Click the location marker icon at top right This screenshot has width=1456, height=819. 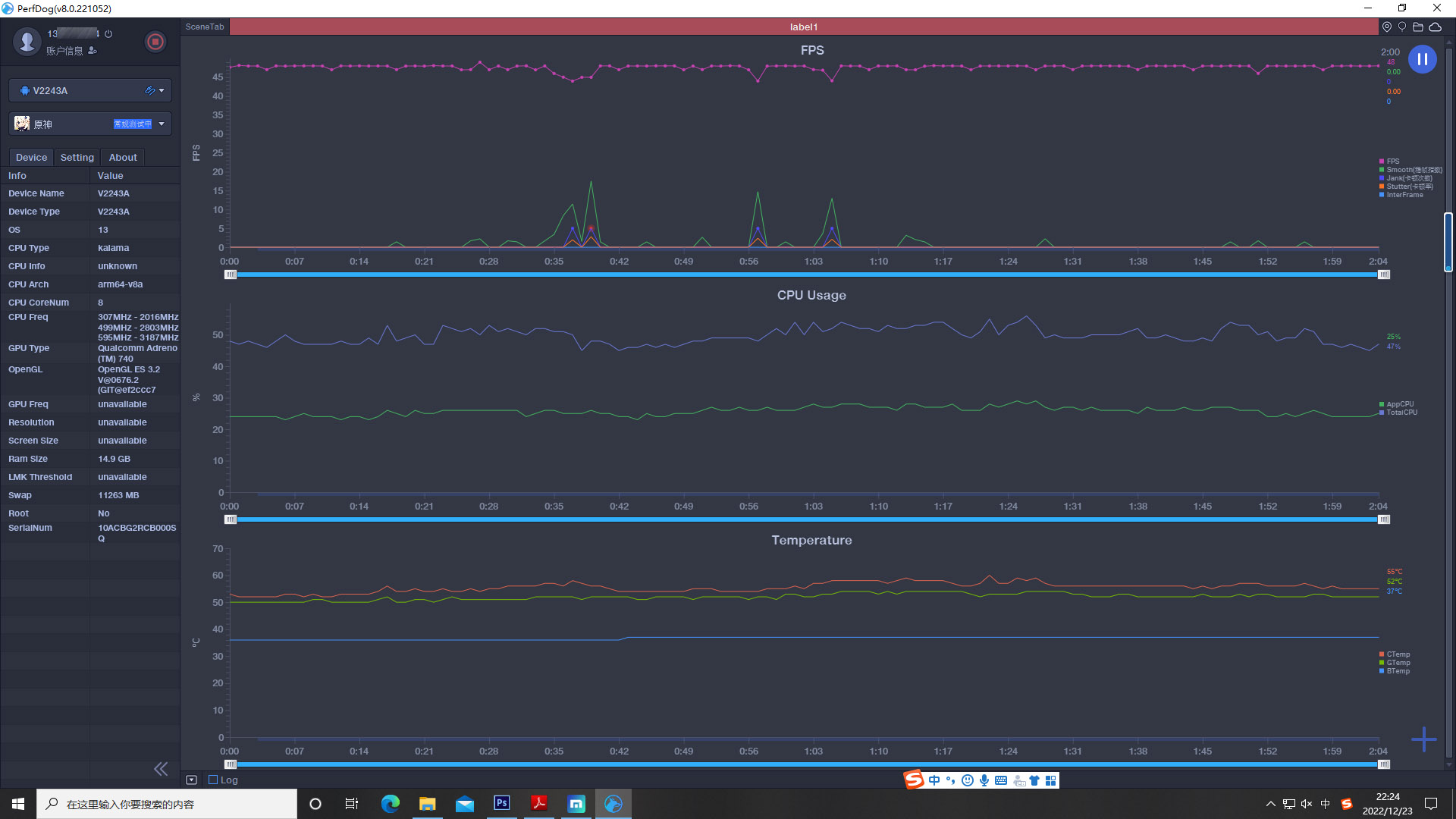(1387, 27)
